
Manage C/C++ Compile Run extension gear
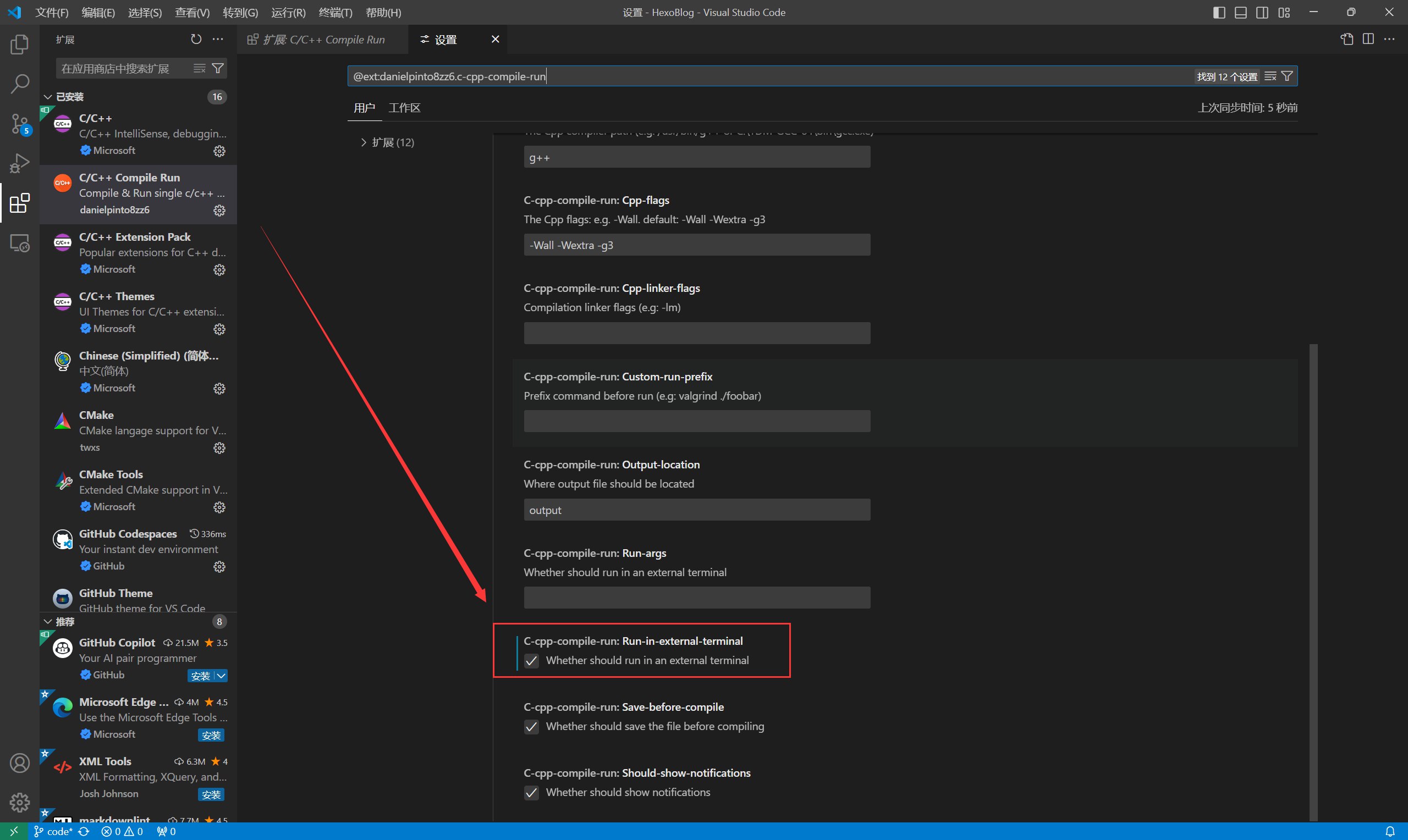[x=219, y=211]
